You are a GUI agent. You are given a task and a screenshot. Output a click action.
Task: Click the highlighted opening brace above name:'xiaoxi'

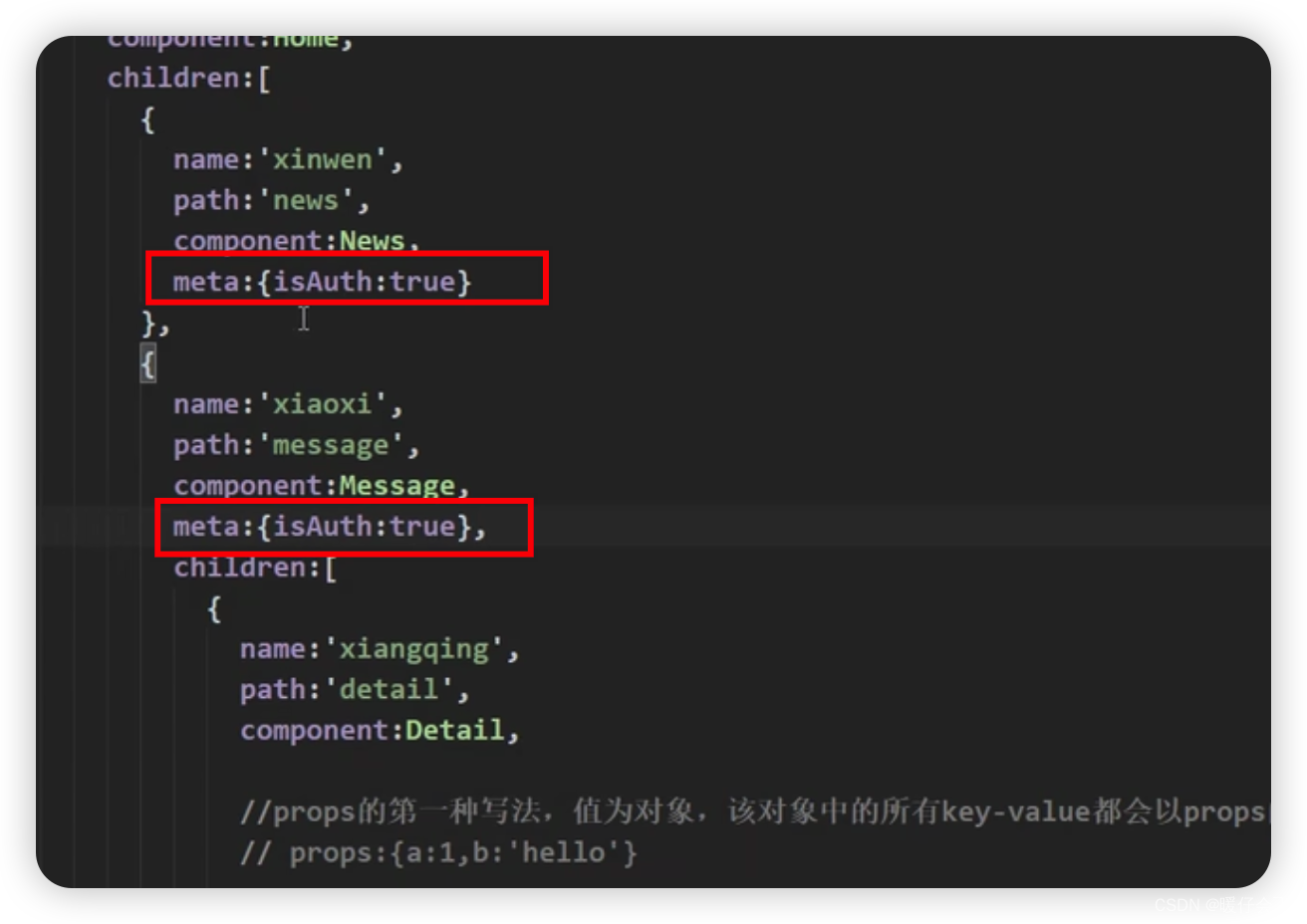[x=148, y=363]
